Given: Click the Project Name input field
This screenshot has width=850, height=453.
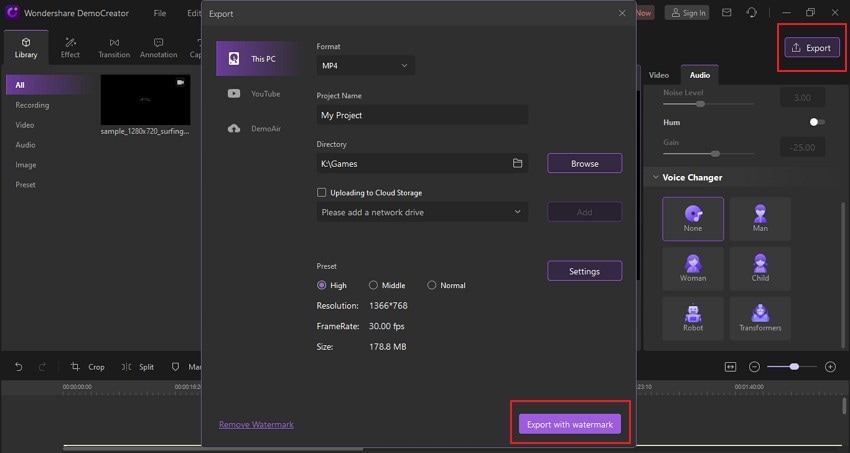Looking at the screenshot, I should click(422, 115).
